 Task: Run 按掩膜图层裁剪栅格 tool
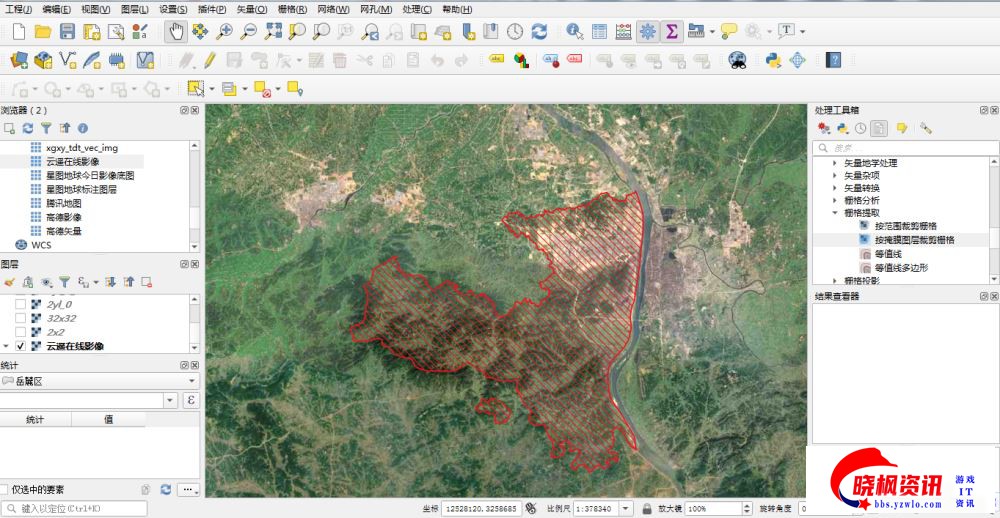[915, 240]
